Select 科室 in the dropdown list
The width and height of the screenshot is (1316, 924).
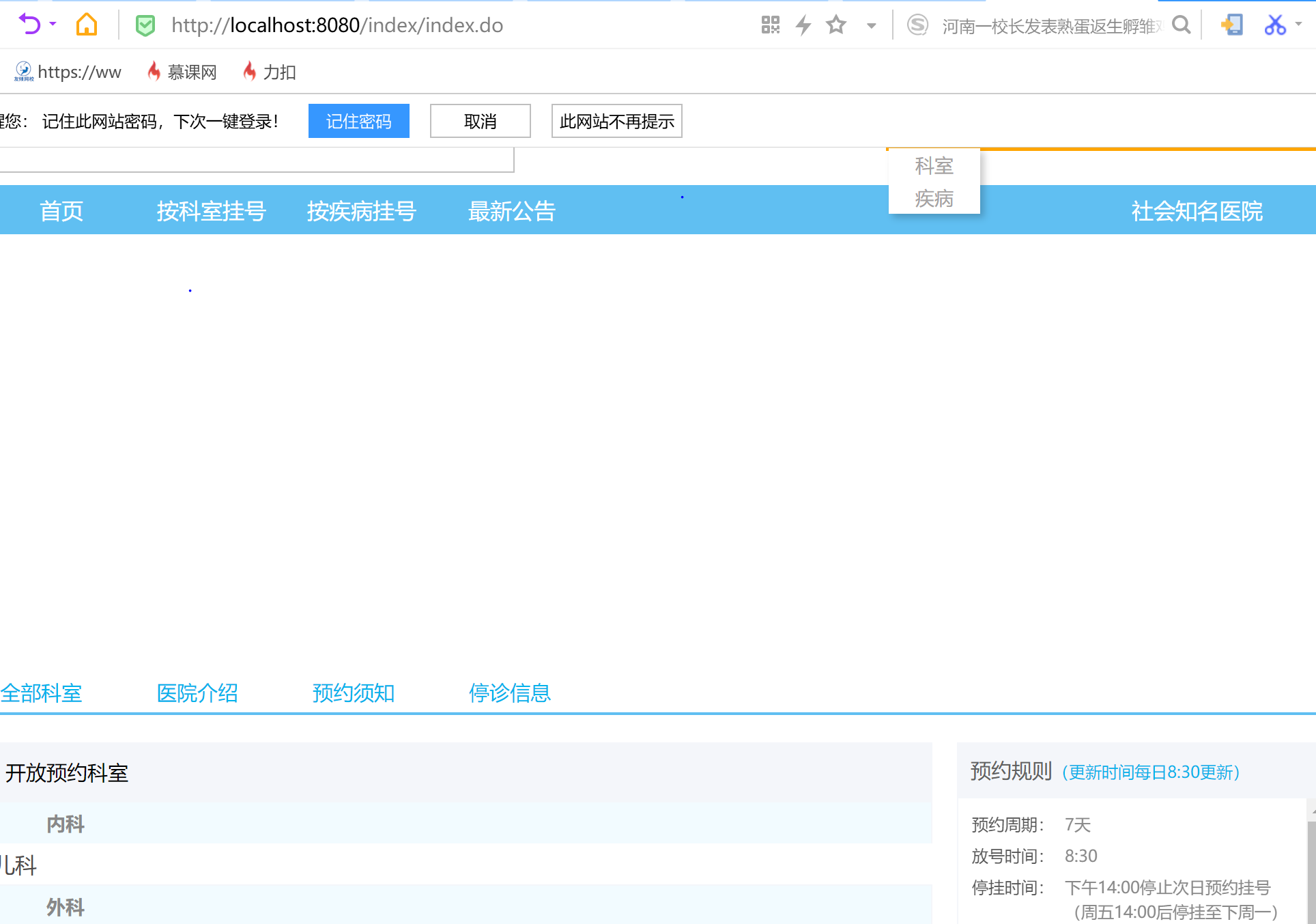934,166
